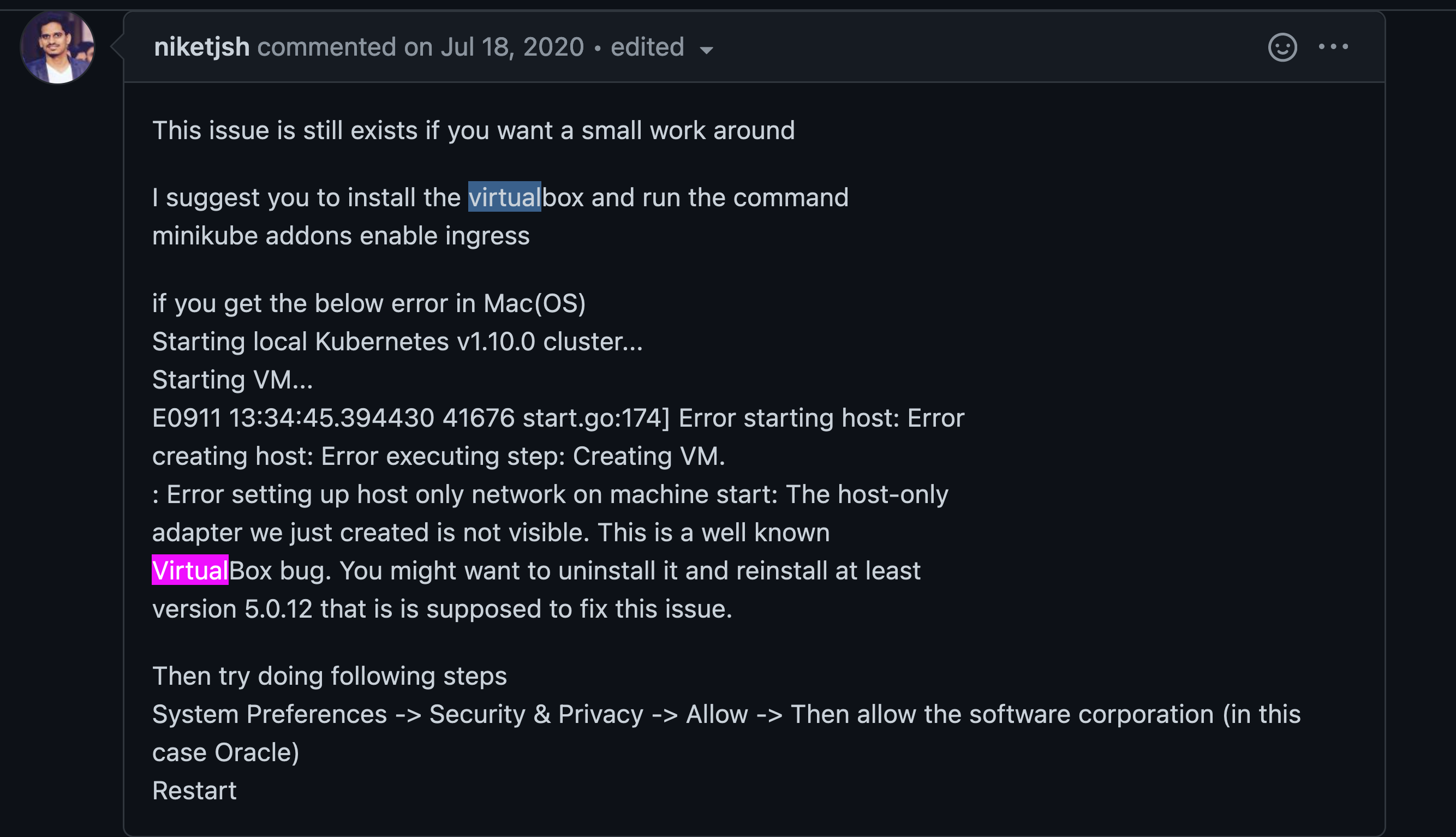1456x837 pixels.
Task: Click the Then try doing following steps line
Action: click(330, 676)
